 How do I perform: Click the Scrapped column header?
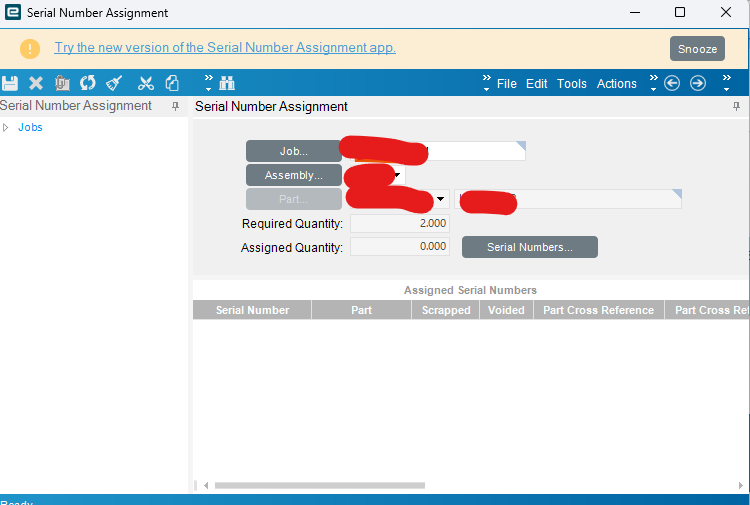tap(446, 310)
